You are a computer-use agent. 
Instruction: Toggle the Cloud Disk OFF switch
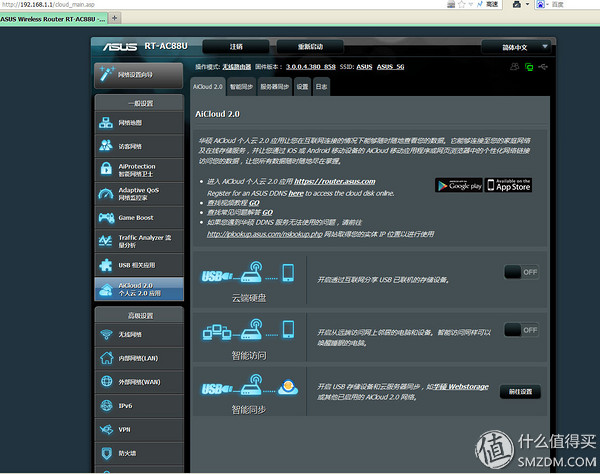pyautogui.click(x=522, y=272)
